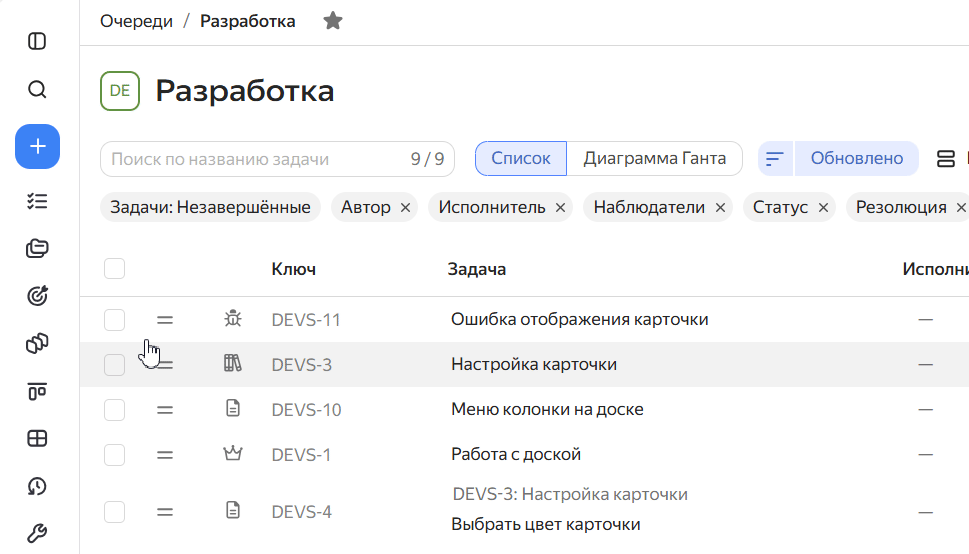The width and height of the screenshot is (969, 554).
Task: Check the checkbox for DEVS-10
Action: click(x=114, y=410)
